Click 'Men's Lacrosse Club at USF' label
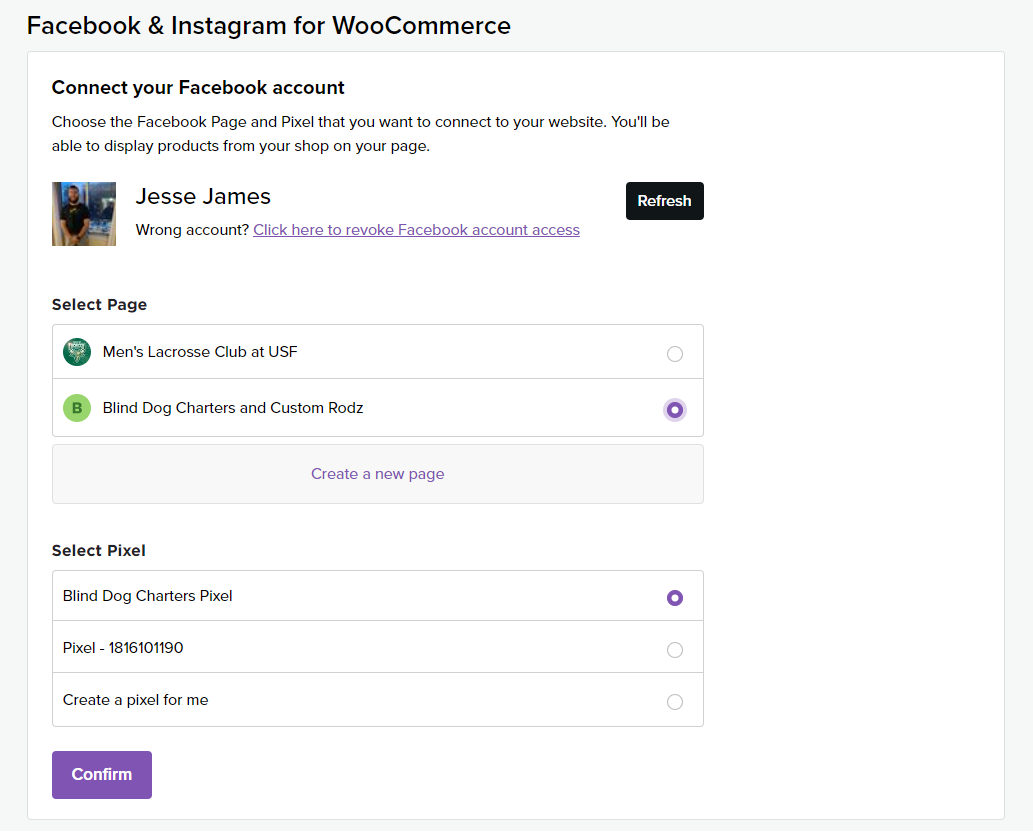 (200, 352)
